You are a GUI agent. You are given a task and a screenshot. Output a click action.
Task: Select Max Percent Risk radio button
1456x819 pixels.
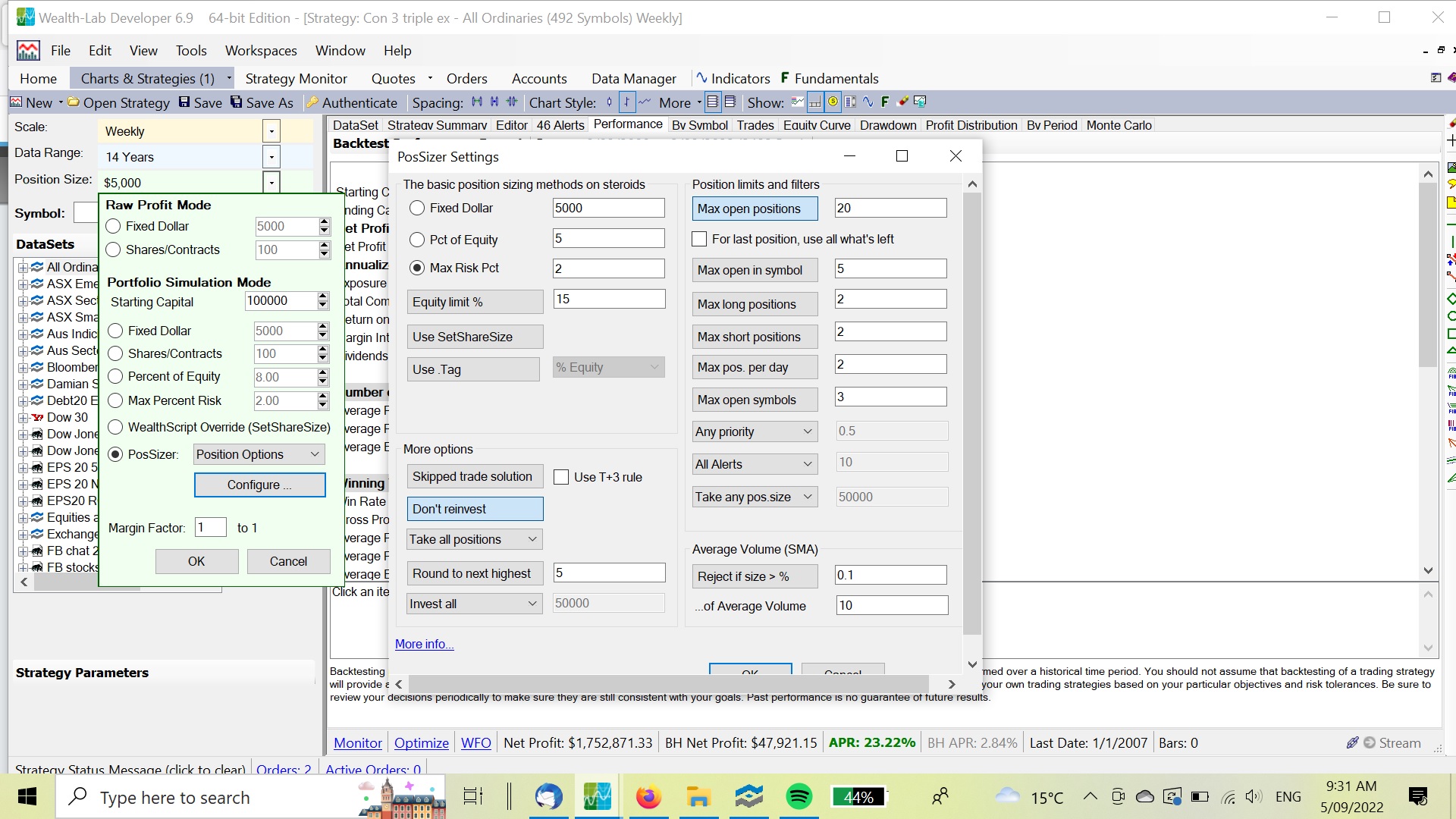click(x=115, y=400)
